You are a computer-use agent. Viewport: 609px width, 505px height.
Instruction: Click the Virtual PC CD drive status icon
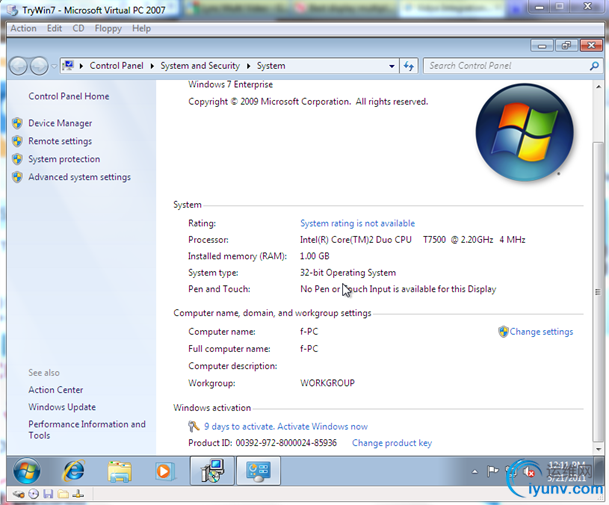click(34, 494)
